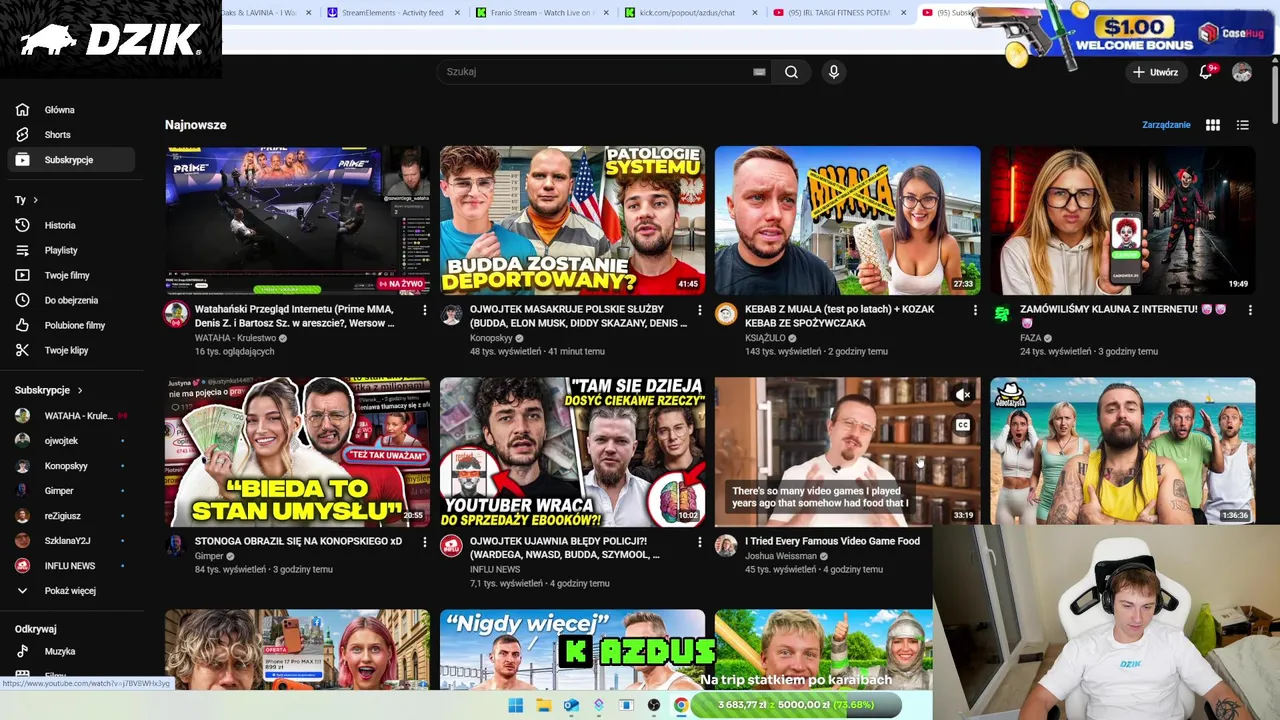Open KEBAB Z MUALA video thumbnail
1280x720 pixels.
[847, 220]
